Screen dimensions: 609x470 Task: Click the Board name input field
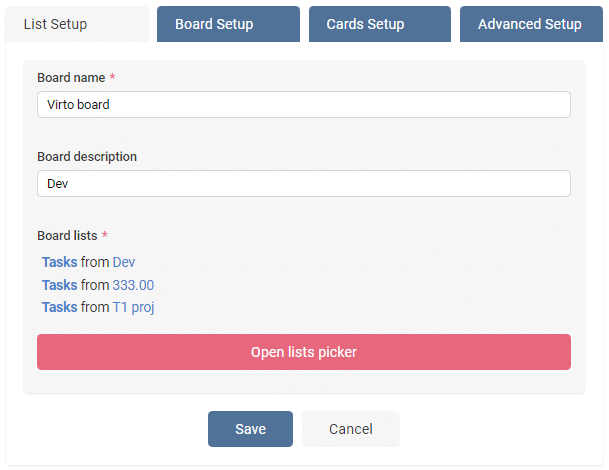click(x=304, y=104)
